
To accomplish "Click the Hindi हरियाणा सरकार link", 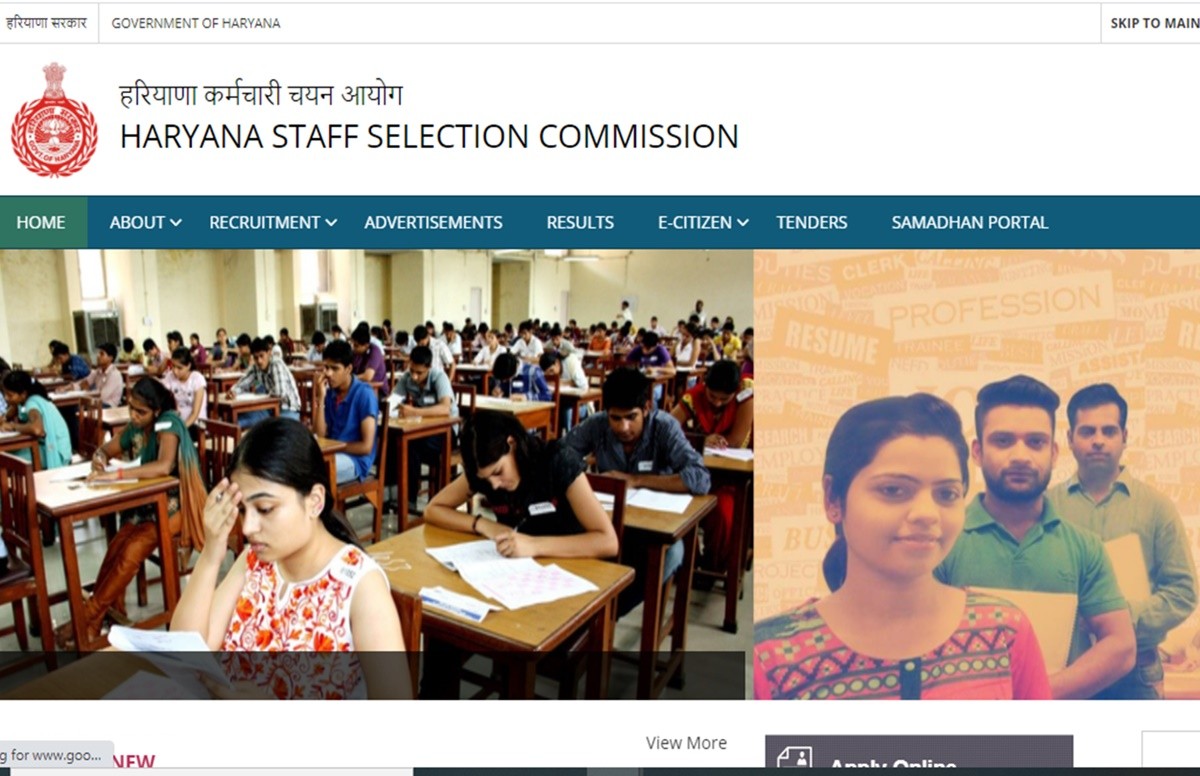I will coord(46,23).
